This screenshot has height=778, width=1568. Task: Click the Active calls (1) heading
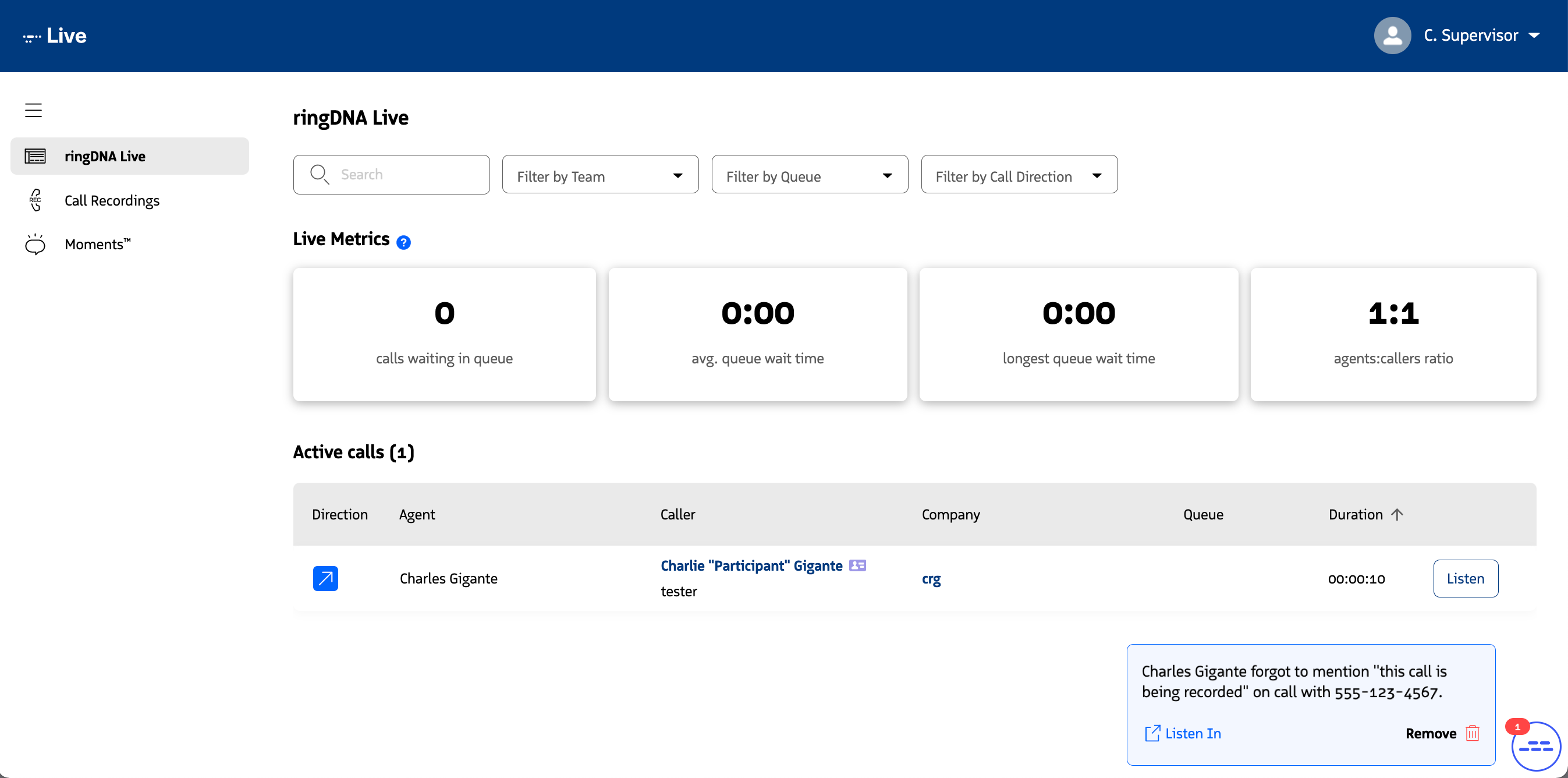coord(354,452)
